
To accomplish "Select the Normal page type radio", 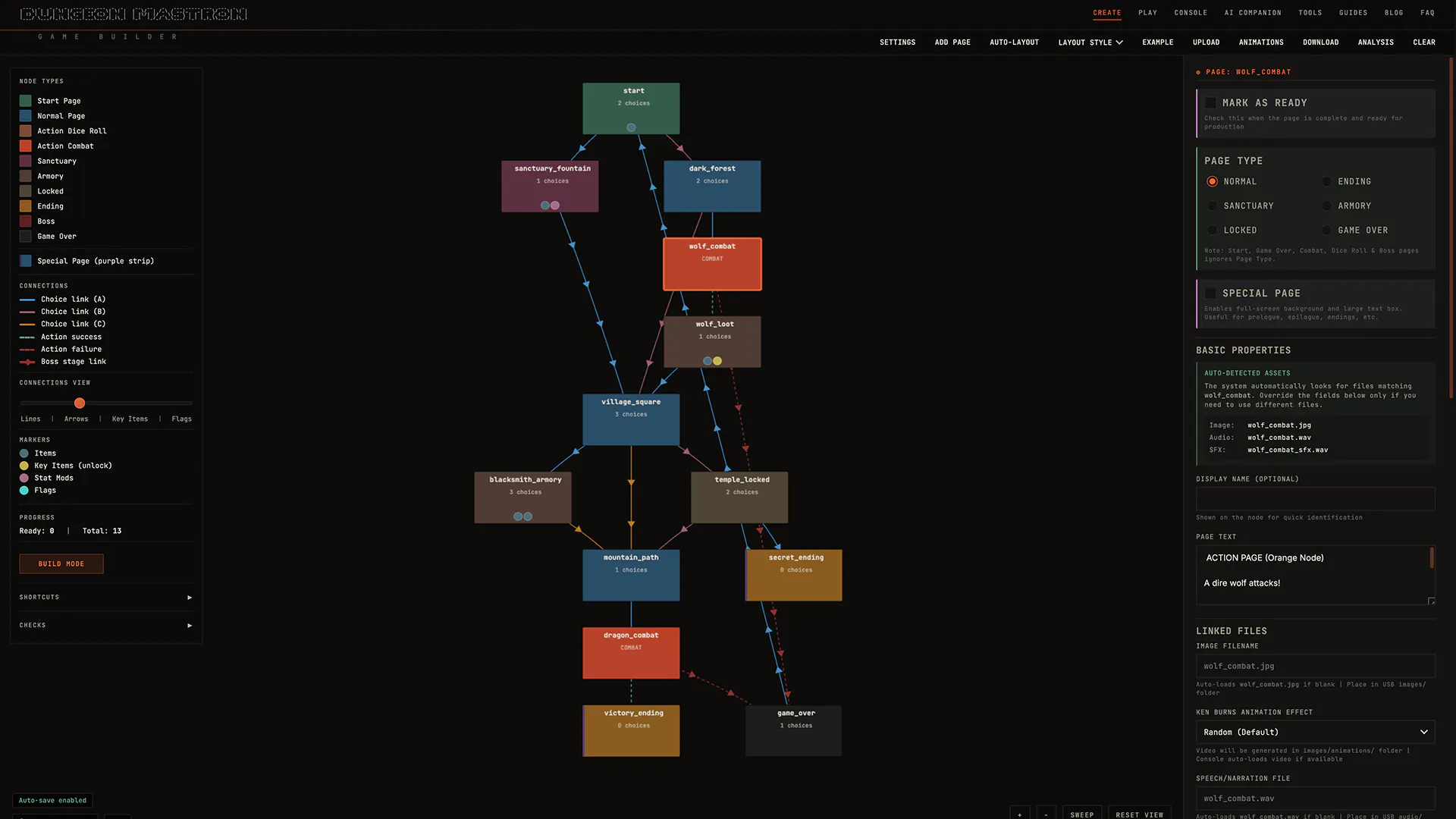I will pyautogui.click(x=1212, y=181).
